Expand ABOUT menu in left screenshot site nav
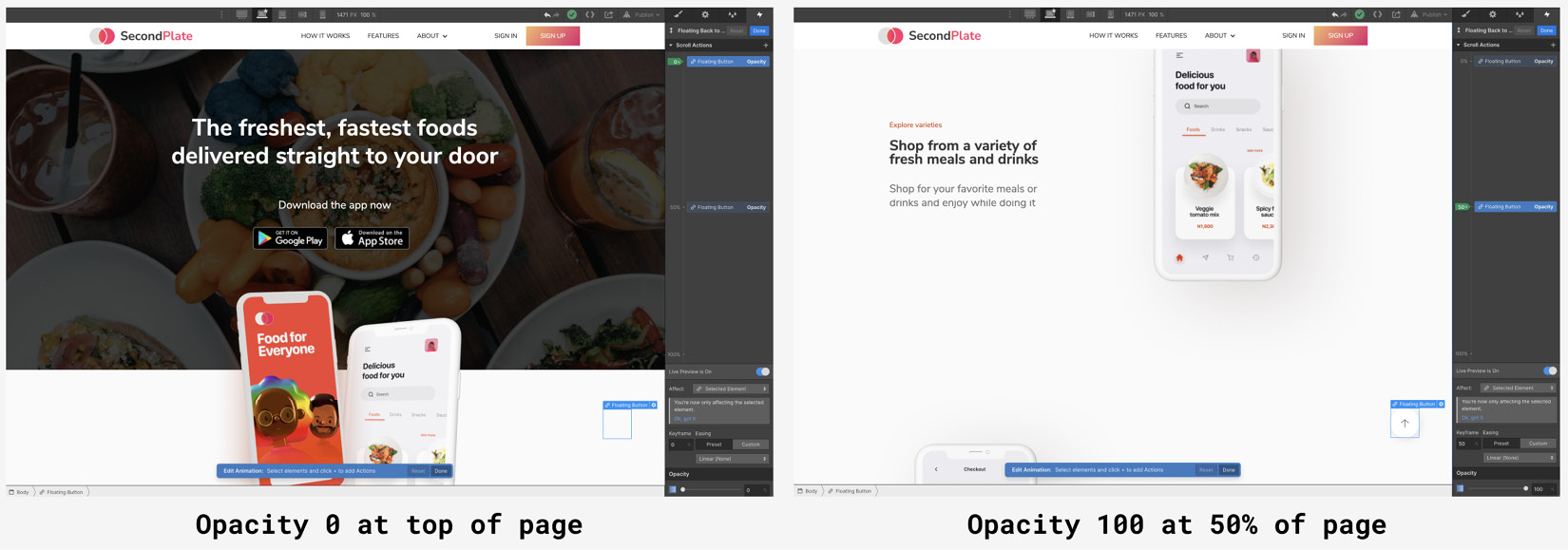This screenshot has width=1568, height=550. pos(431,36)
